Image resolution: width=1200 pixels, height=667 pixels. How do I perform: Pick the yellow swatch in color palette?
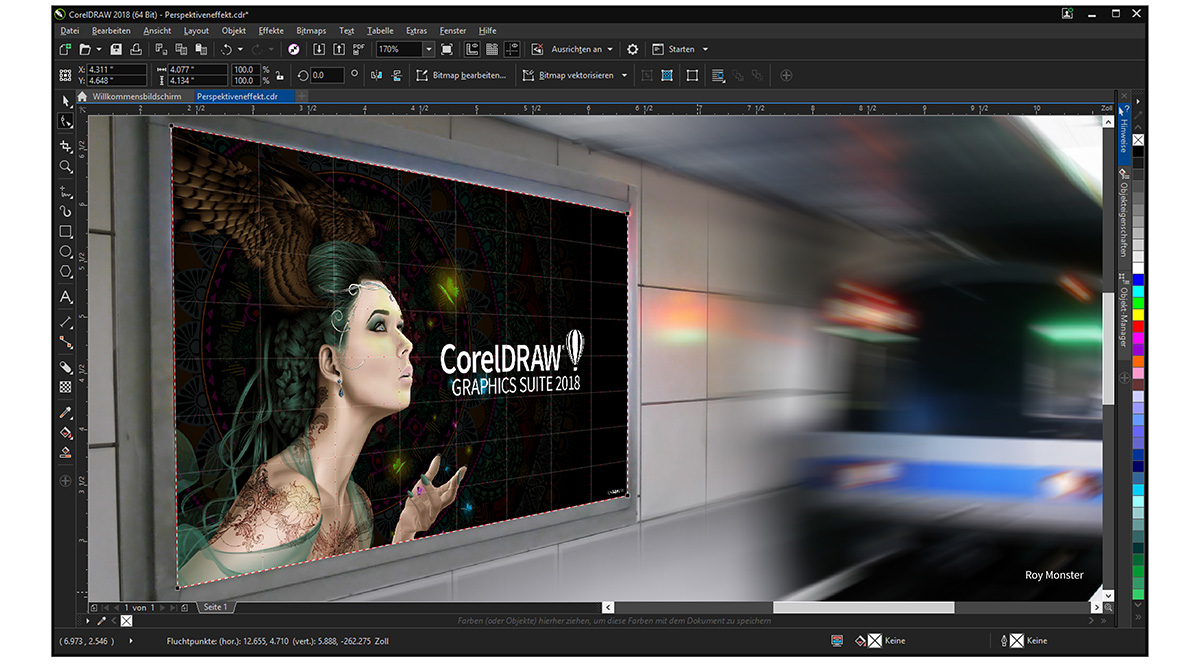point(1138,314)
